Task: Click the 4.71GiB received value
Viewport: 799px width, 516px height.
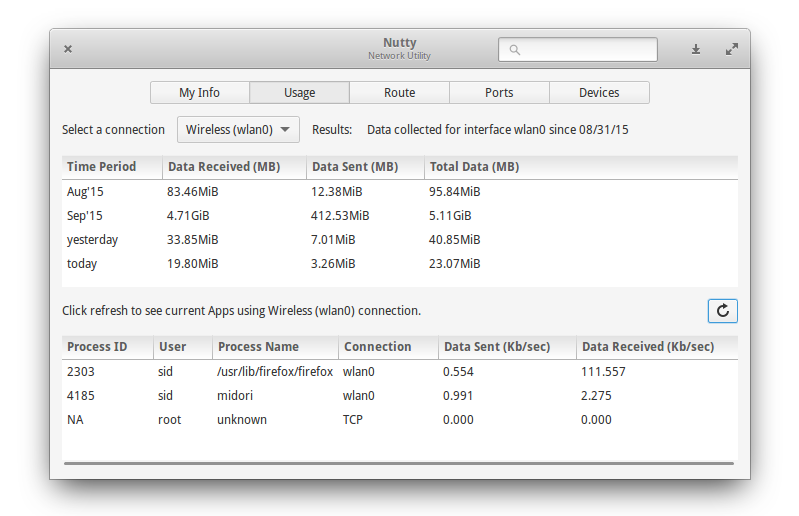Action: coord(188,216)
